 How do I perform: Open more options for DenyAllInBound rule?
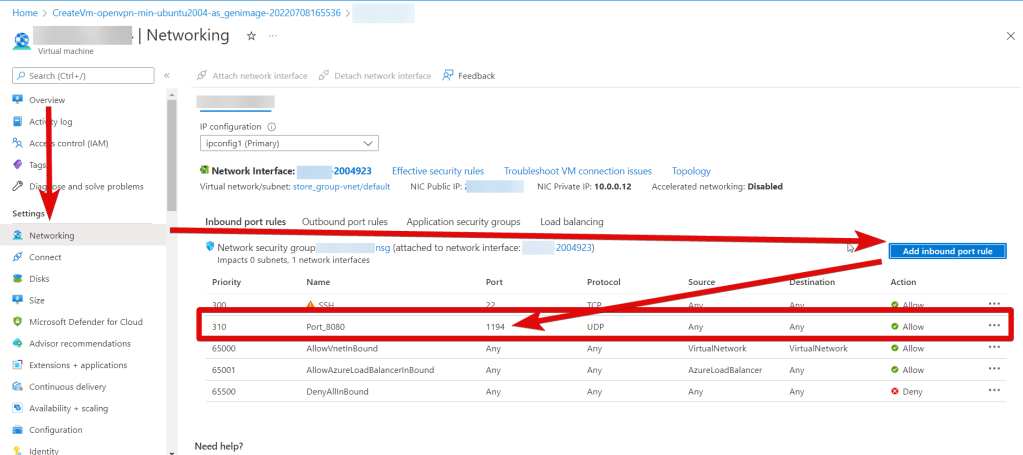click(x=994, y=390)
